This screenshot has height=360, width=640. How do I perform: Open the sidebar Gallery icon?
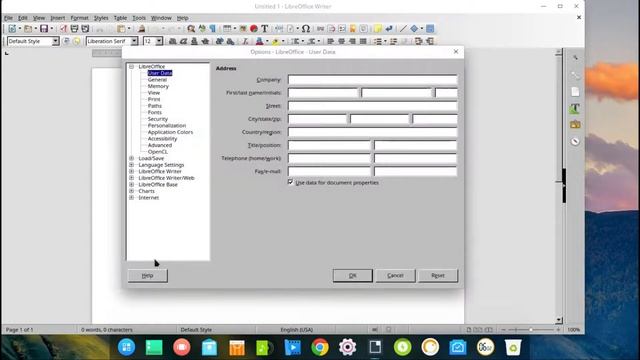click(575, 124)
